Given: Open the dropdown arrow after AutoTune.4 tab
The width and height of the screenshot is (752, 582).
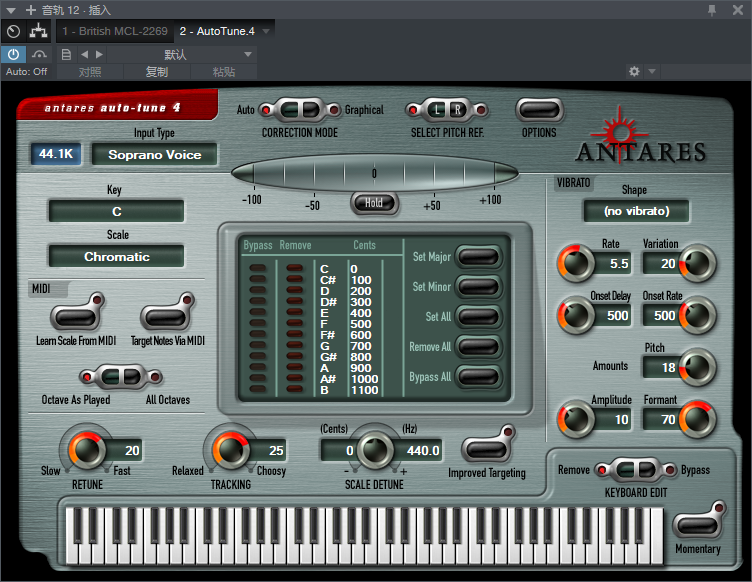Looking at the screenshot, I should (266, 31).
